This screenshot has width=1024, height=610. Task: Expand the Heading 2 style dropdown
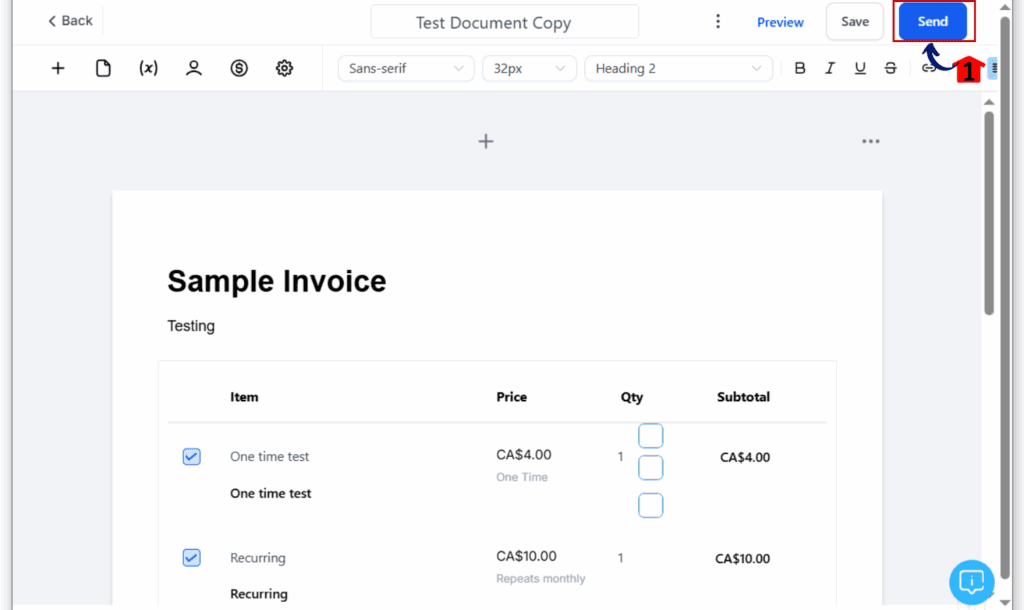pyautogui.click(x=678, y=68)
